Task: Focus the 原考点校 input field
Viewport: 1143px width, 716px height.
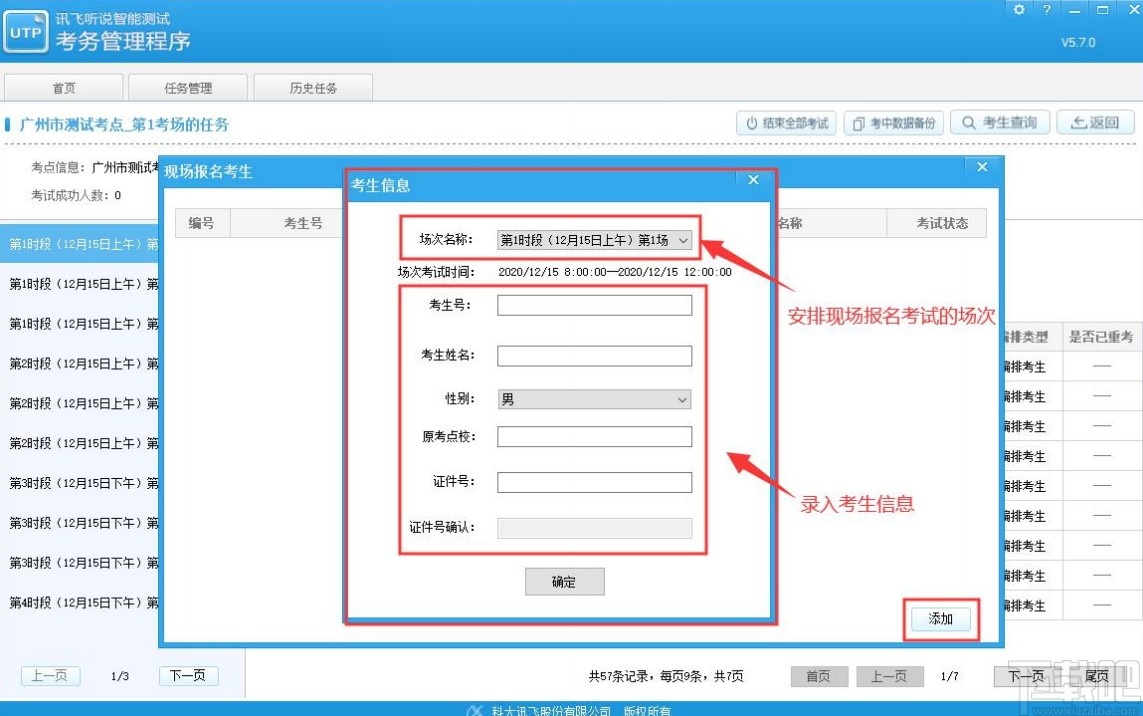Action: [594, 436]
